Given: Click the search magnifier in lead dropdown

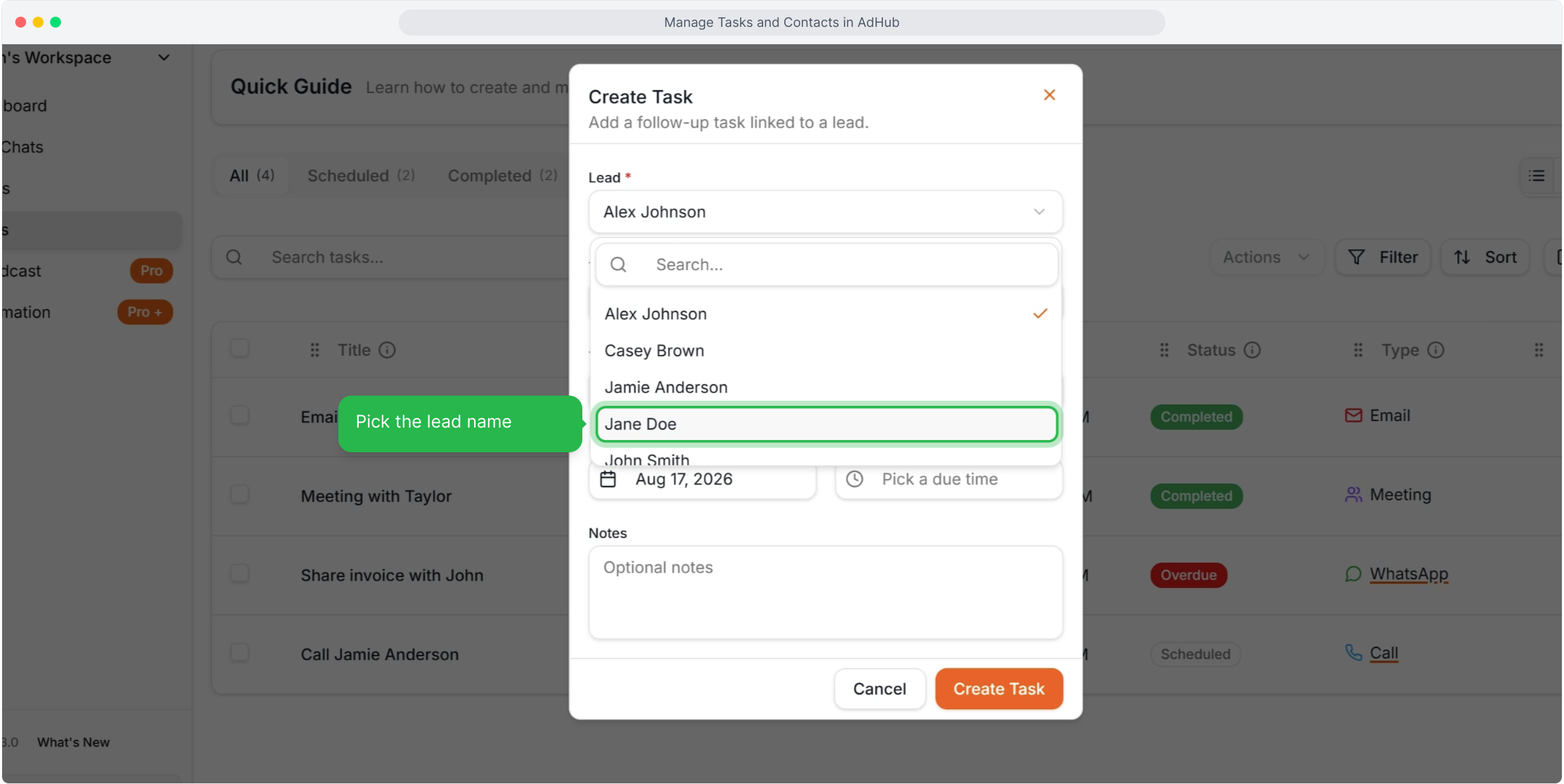Looking at the screenshot, I should click(x=618, y=264).
